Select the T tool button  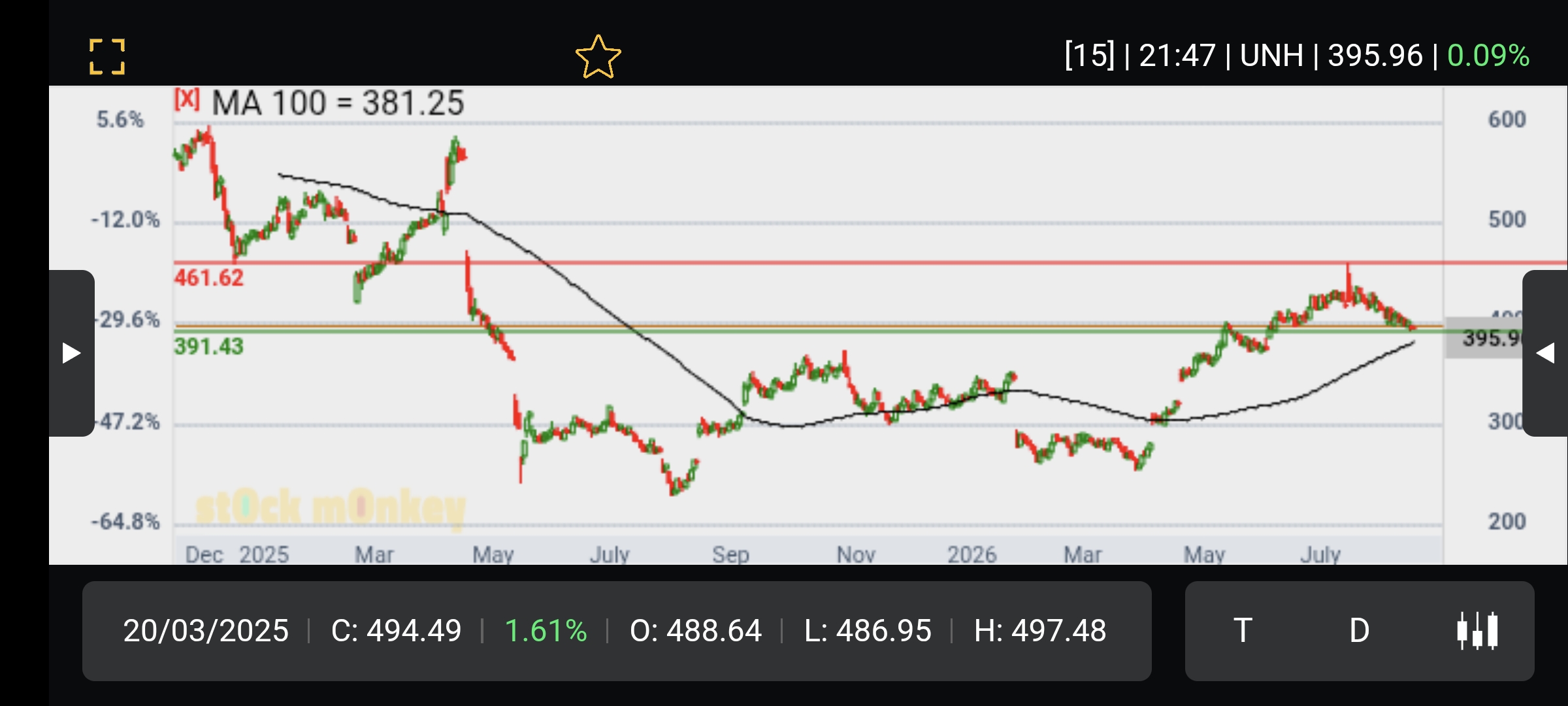point(1243,631)
